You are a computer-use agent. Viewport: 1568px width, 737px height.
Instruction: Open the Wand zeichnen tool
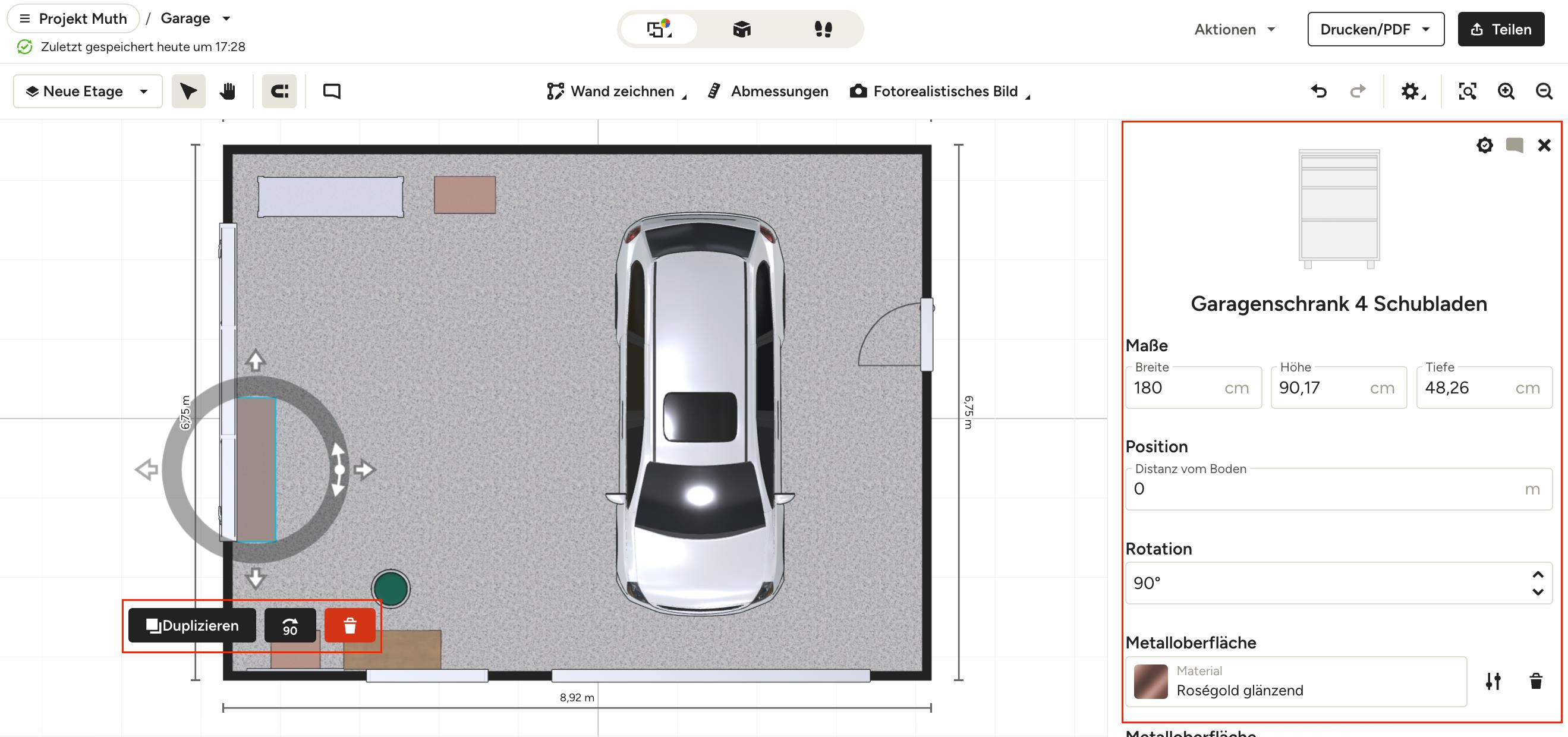[616, 92]
